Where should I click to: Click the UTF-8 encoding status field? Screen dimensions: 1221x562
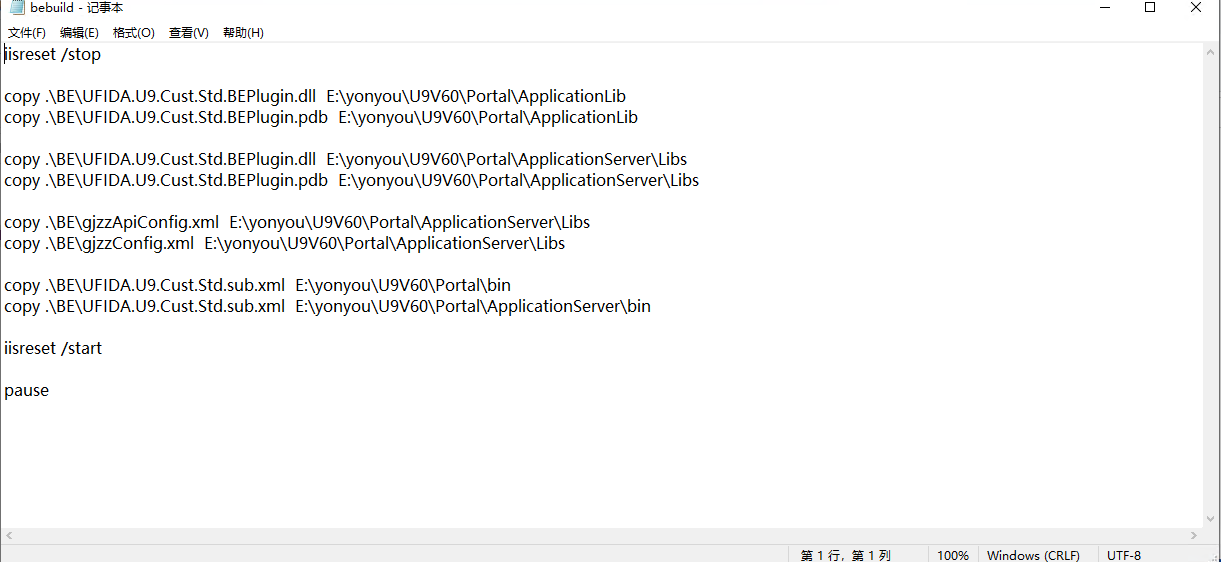point(1124,555)
